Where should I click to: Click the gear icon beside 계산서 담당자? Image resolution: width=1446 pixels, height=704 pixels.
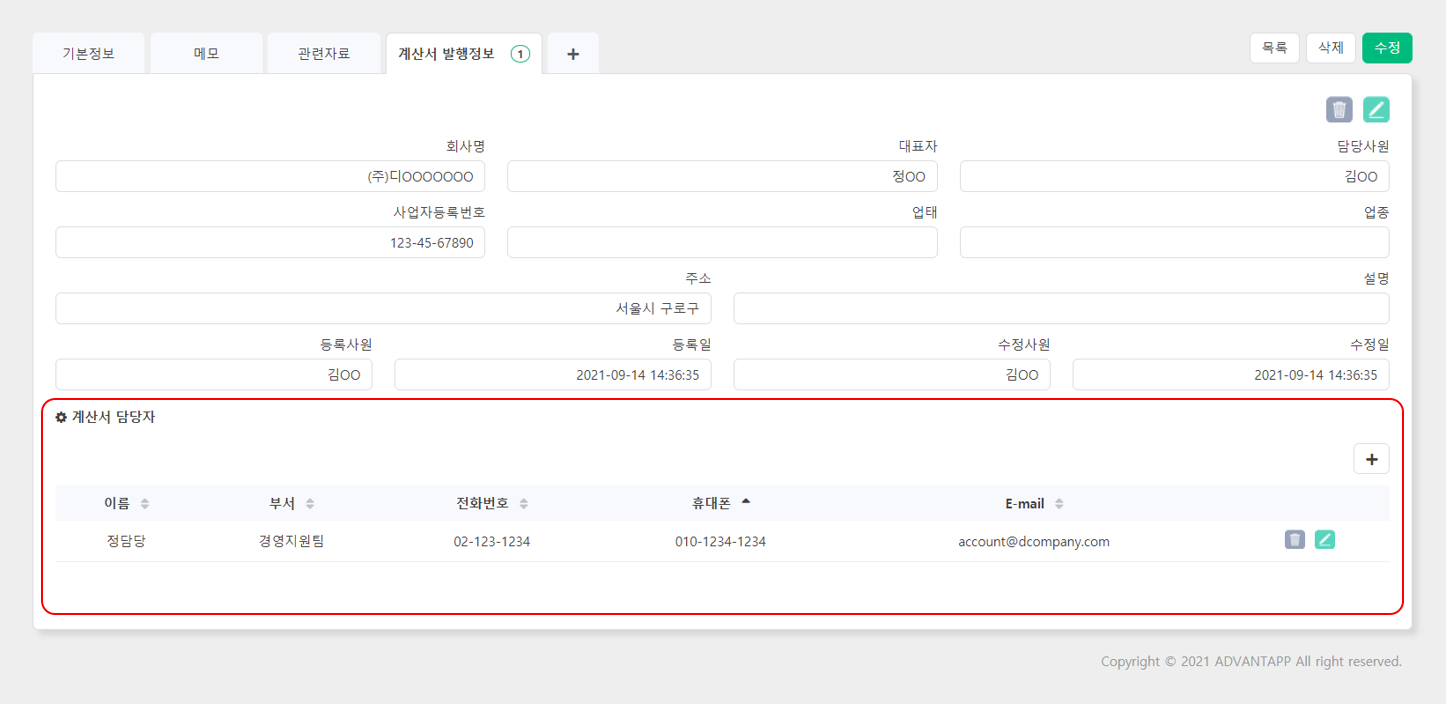coord(61,418)
